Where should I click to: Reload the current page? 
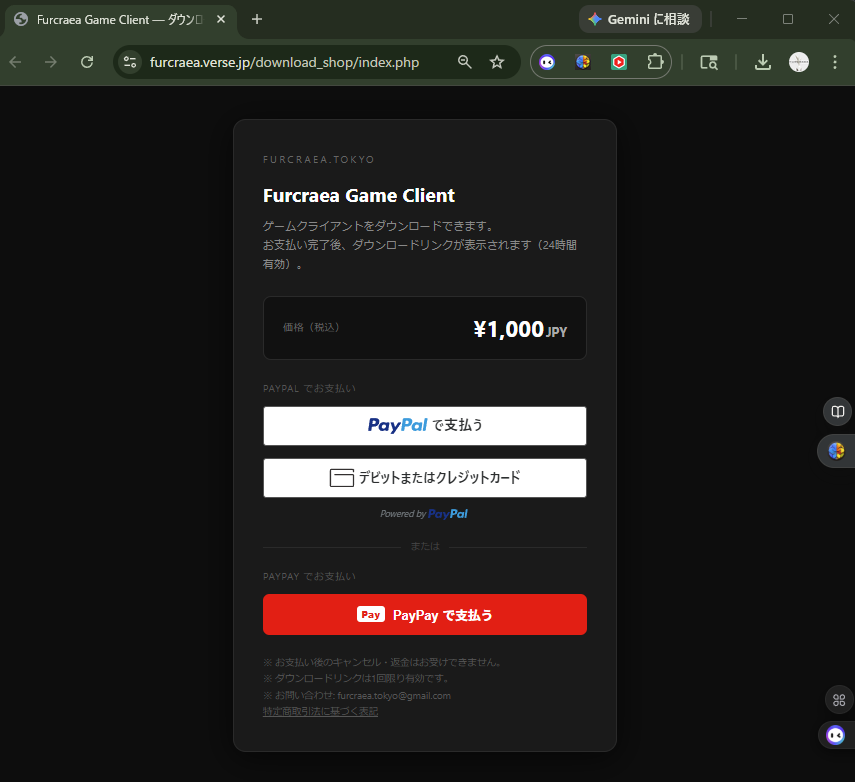(x=87, y=62)
